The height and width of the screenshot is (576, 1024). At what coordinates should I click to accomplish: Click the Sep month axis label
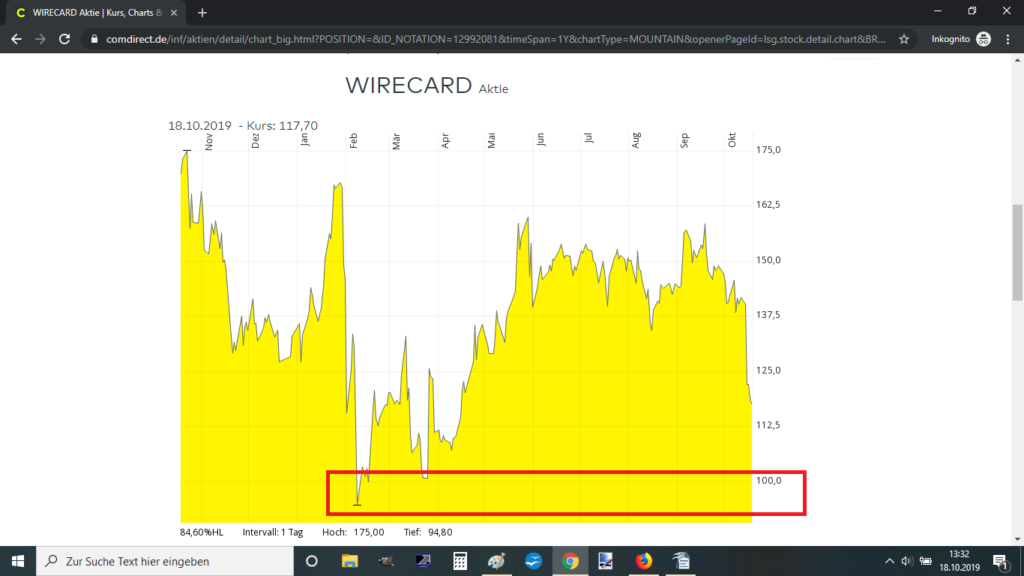pos(684,140)
